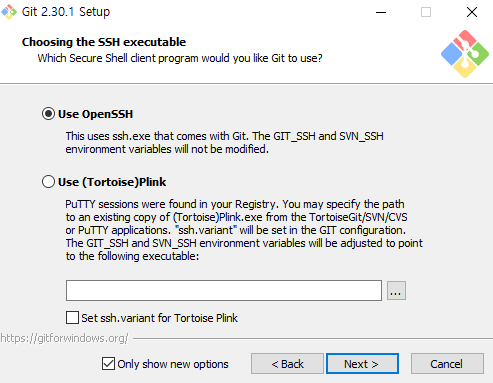
Task: Select the Use OpenSSH radio button
Action: pyautogui.click(x=48, y=114)
